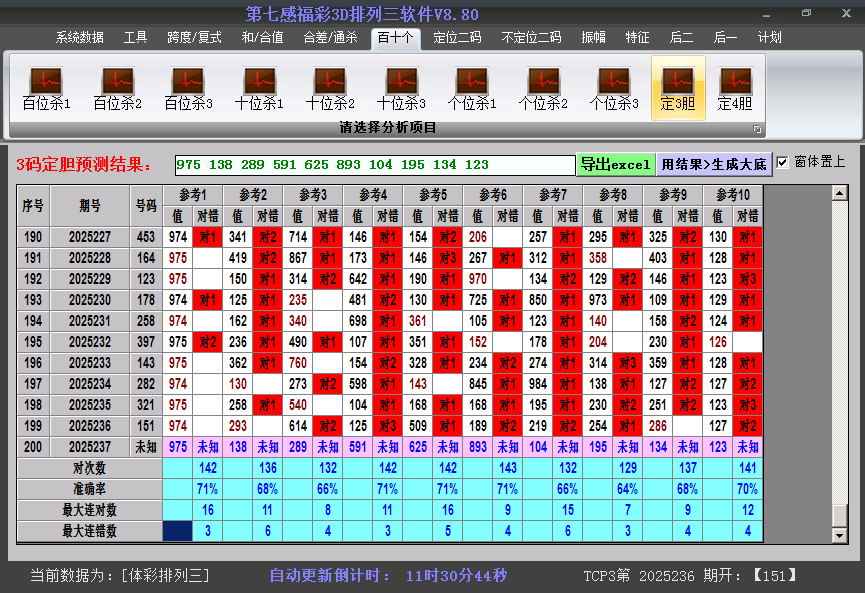Open the 定3胆 analysis icon
This screenshot has height=593, width=865.
pyautogui.click(x=678, y=88)
